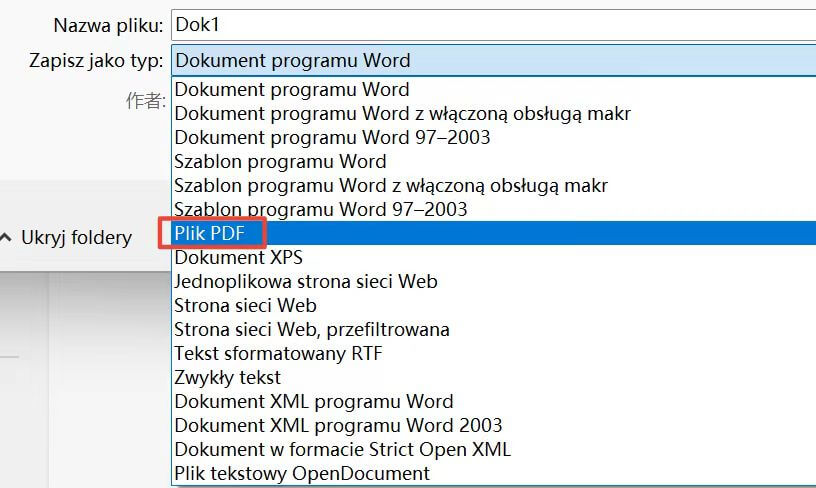Click the Nazwa pliku input field
This screenshot has width=816, height=488.
(x=493, y=24)
